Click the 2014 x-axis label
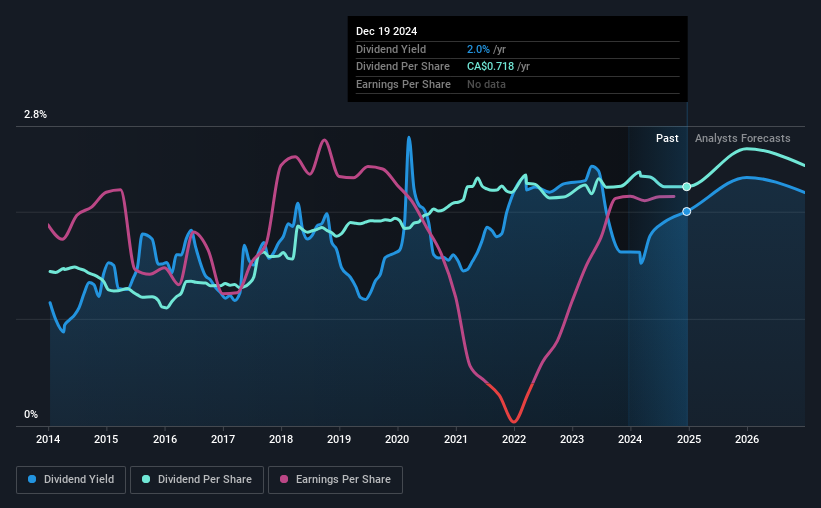Screen dimensions: 821x508 48,439
